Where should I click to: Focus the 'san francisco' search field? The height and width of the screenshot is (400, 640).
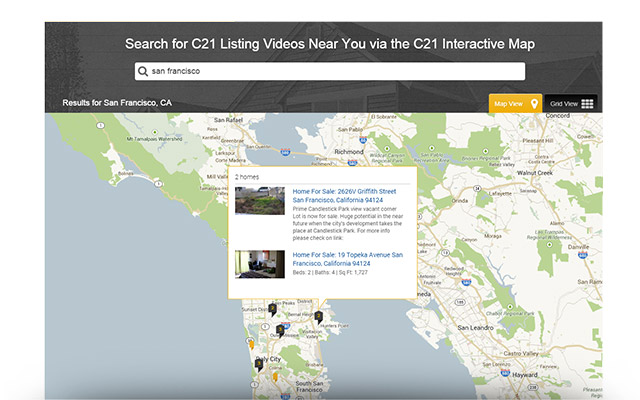330,71
